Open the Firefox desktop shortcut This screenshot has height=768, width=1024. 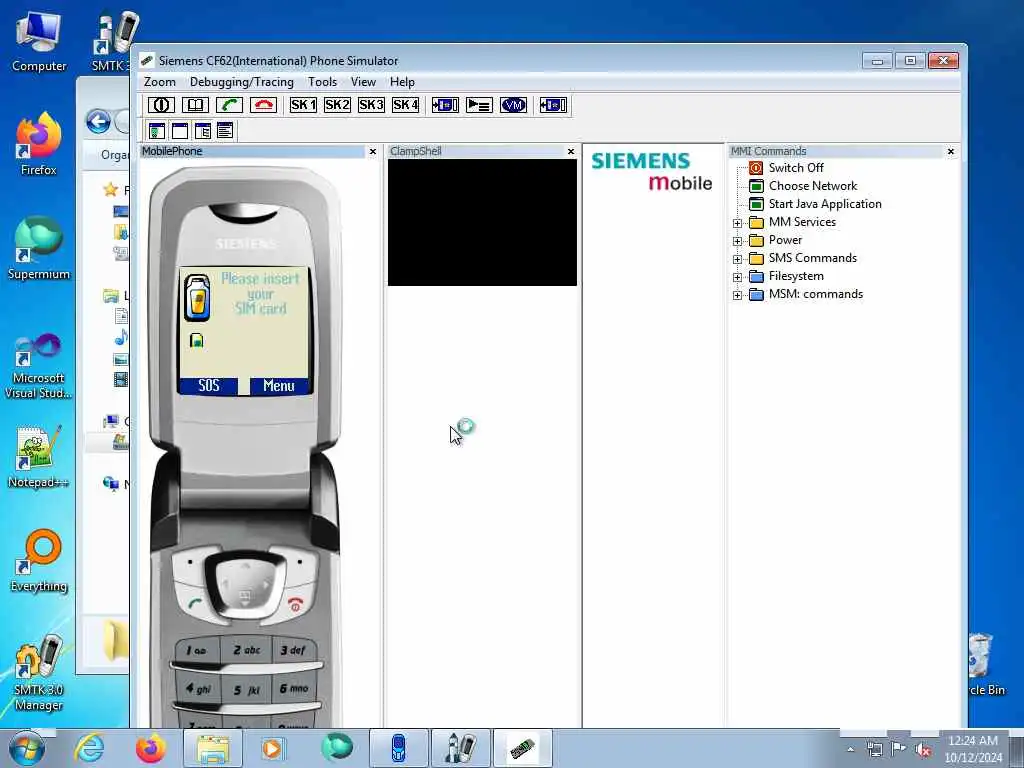39,144
